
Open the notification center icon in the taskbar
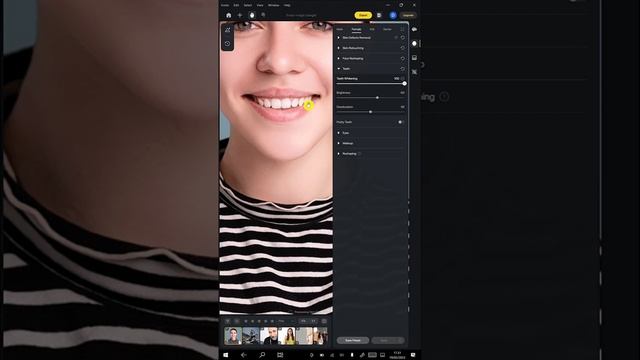(413, 355)
